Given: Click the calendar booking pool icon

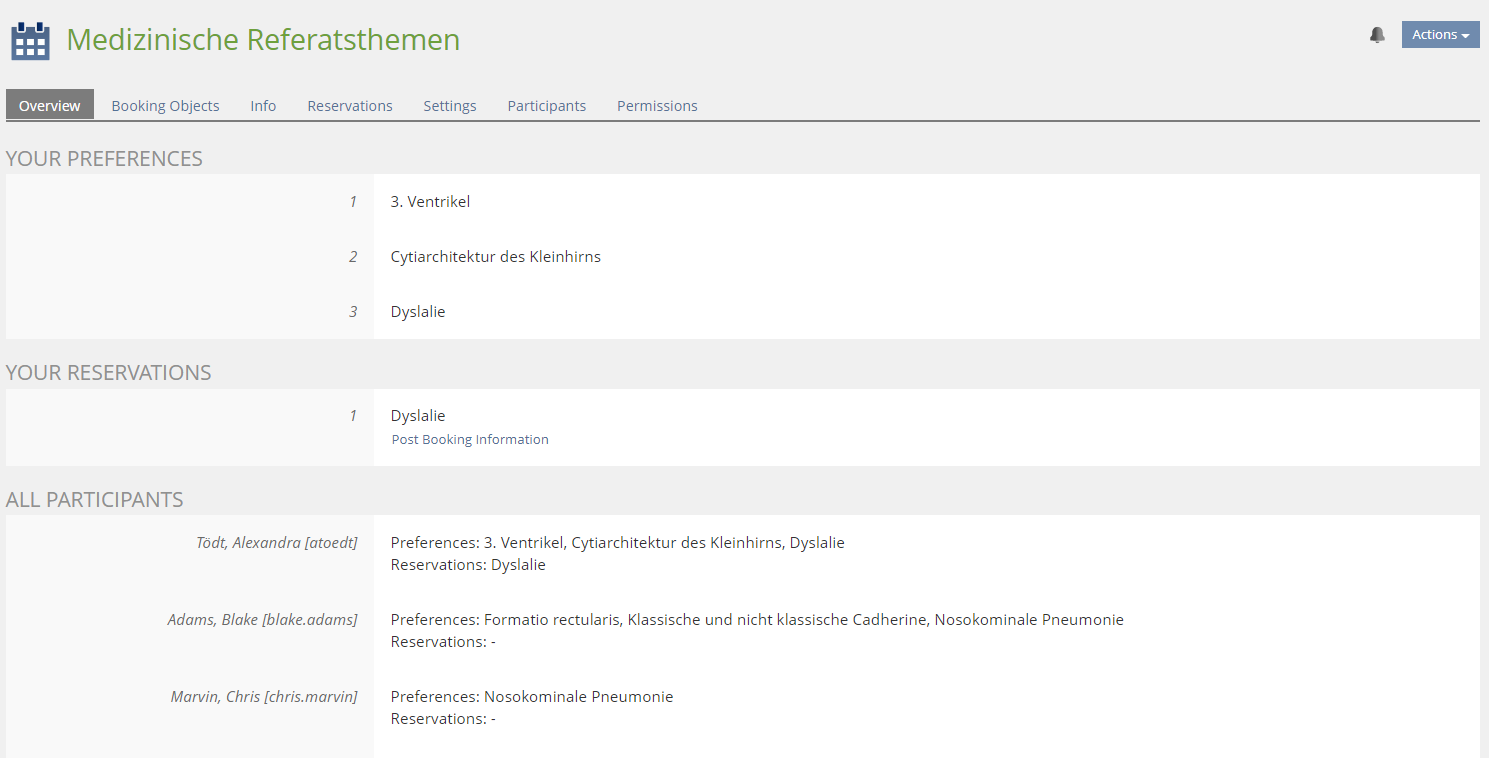Looking at the screenshot, I should coord(30,41).
